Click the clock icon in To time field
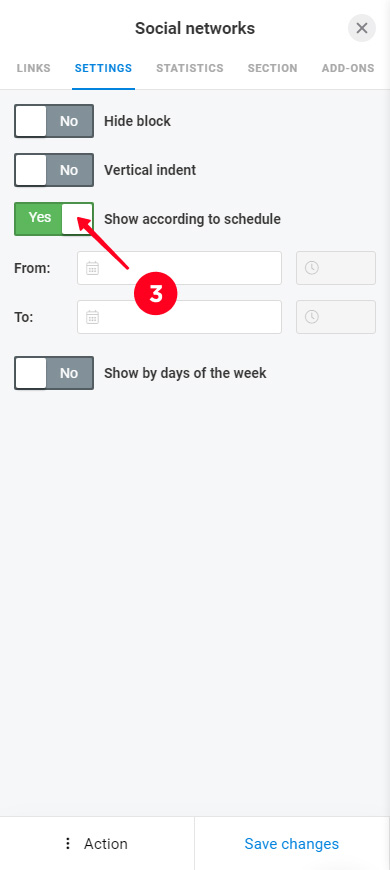The width and height of the screenshot is (390, 870). (x=312, y=317)
